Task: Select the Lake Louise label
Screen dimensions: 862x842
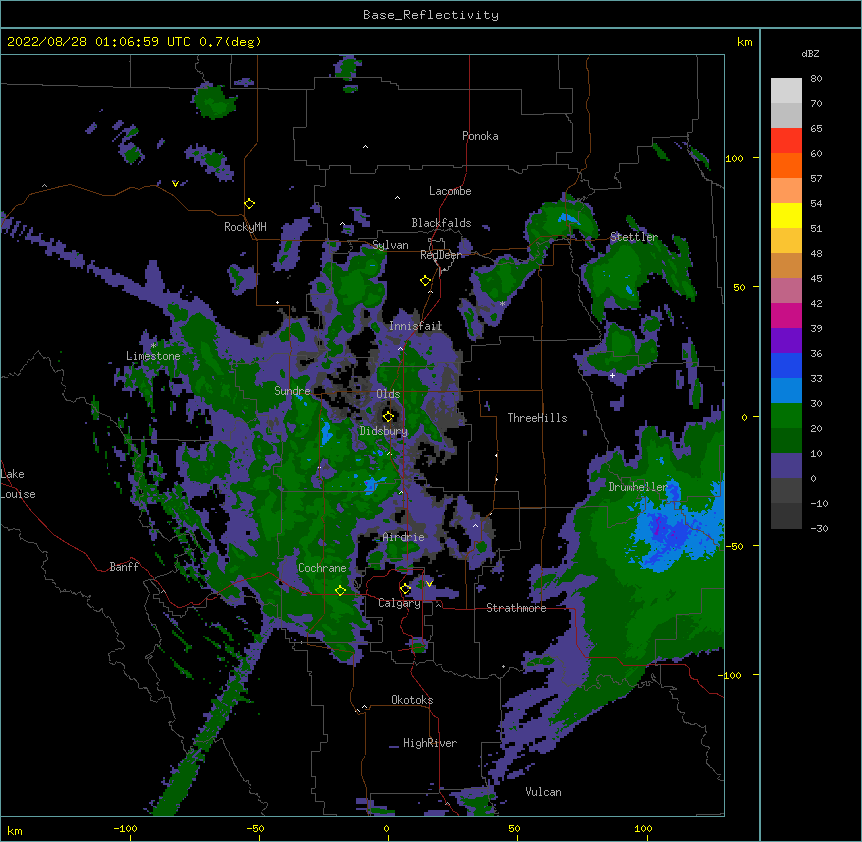Action: pyautogui.click(x=17, y=484)
